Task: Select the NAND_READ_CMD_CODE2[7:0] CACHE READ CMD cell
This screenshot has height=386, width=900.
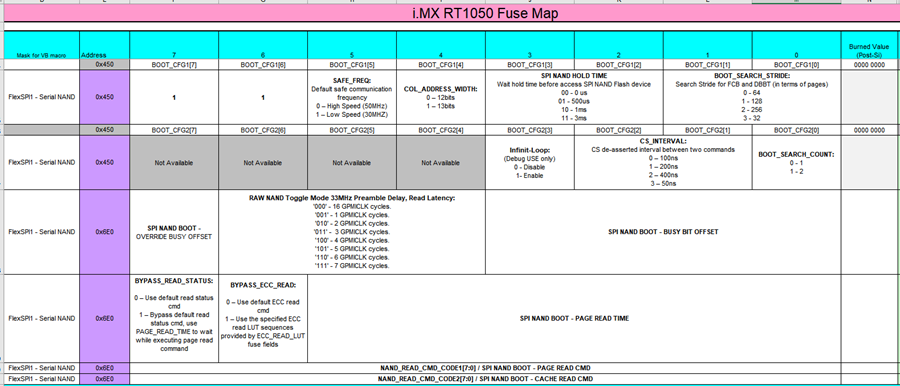Action: click(486, 379)
